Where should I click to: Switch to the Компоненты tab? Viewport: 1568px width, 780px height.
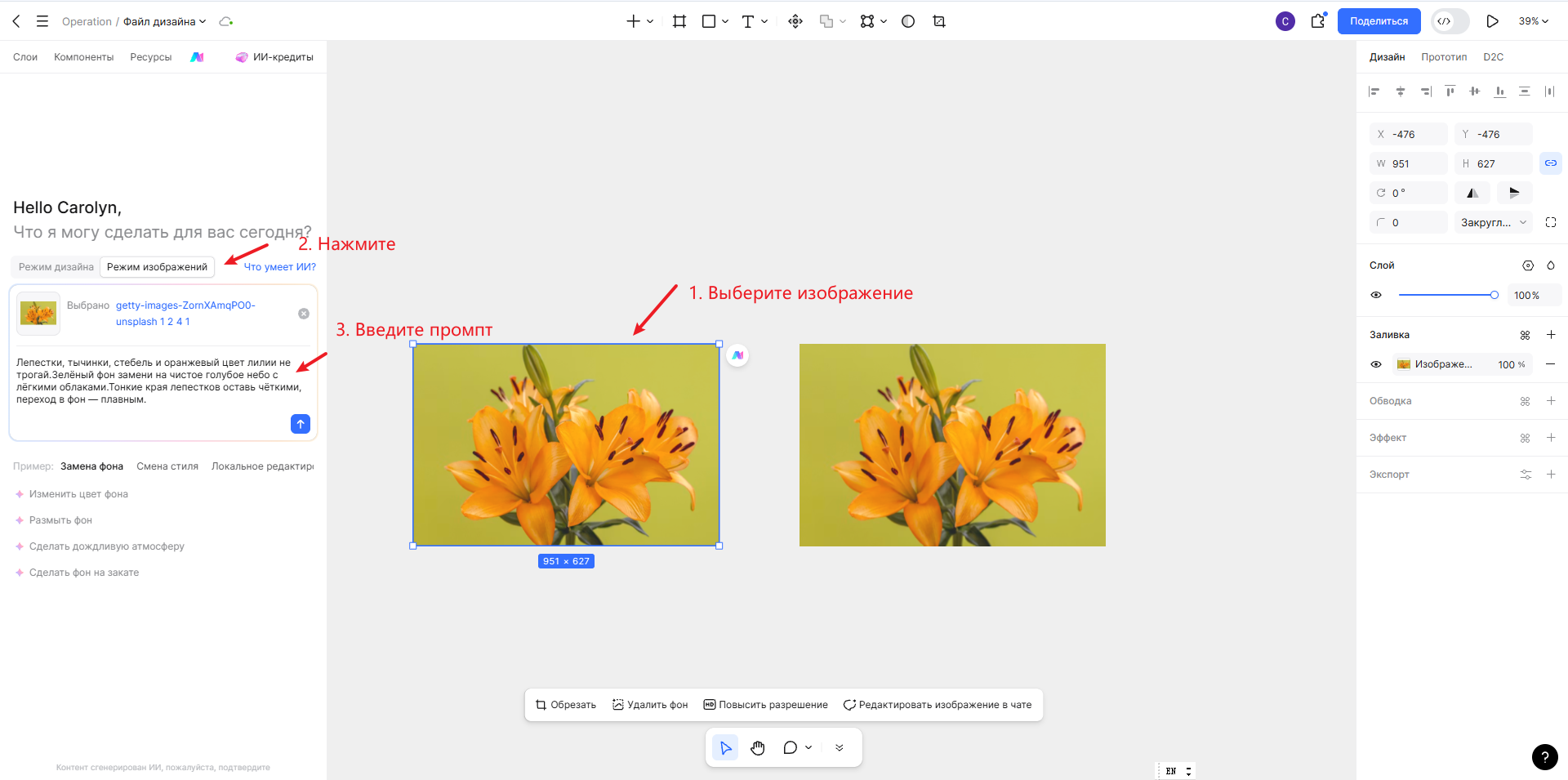83,57
